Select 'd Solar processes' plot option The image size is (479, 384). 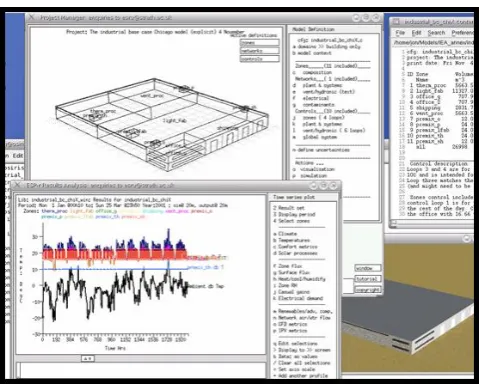click(x=295, y=253)
